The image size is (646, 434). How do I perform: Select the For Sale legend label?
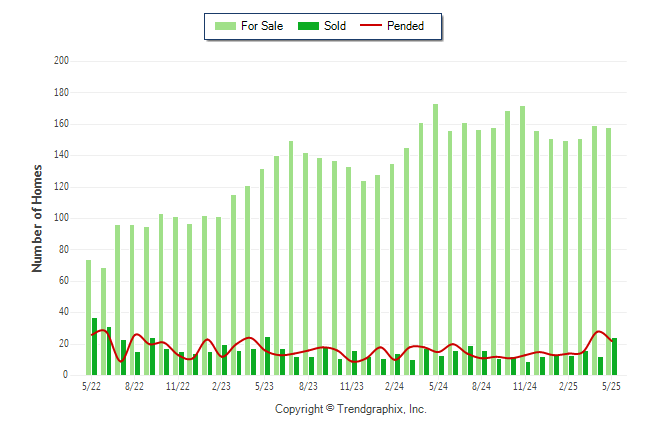click(x=262, y=26)
